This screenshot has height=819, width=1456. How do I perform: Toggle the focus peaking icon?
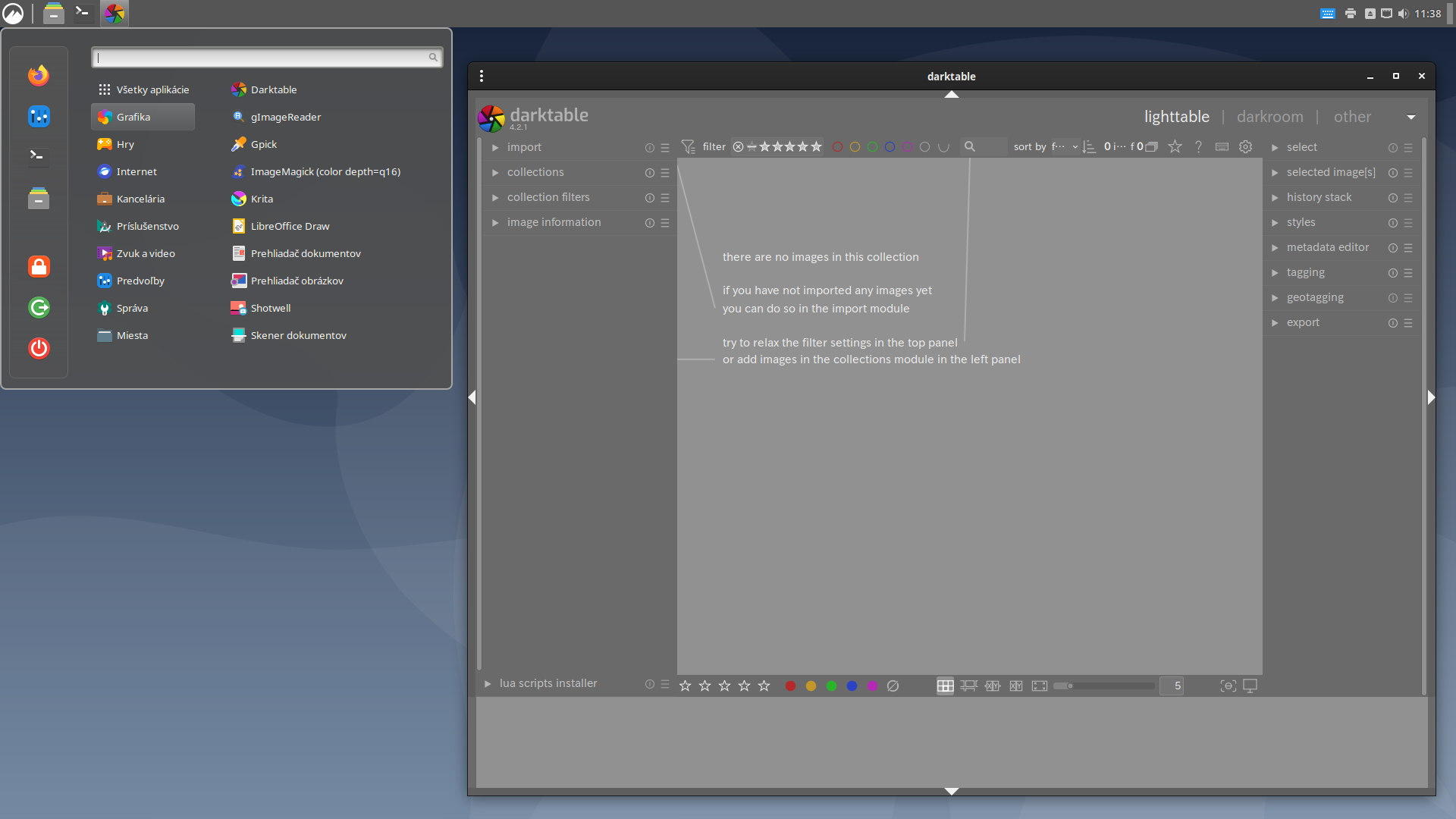tap(1228, 686)
